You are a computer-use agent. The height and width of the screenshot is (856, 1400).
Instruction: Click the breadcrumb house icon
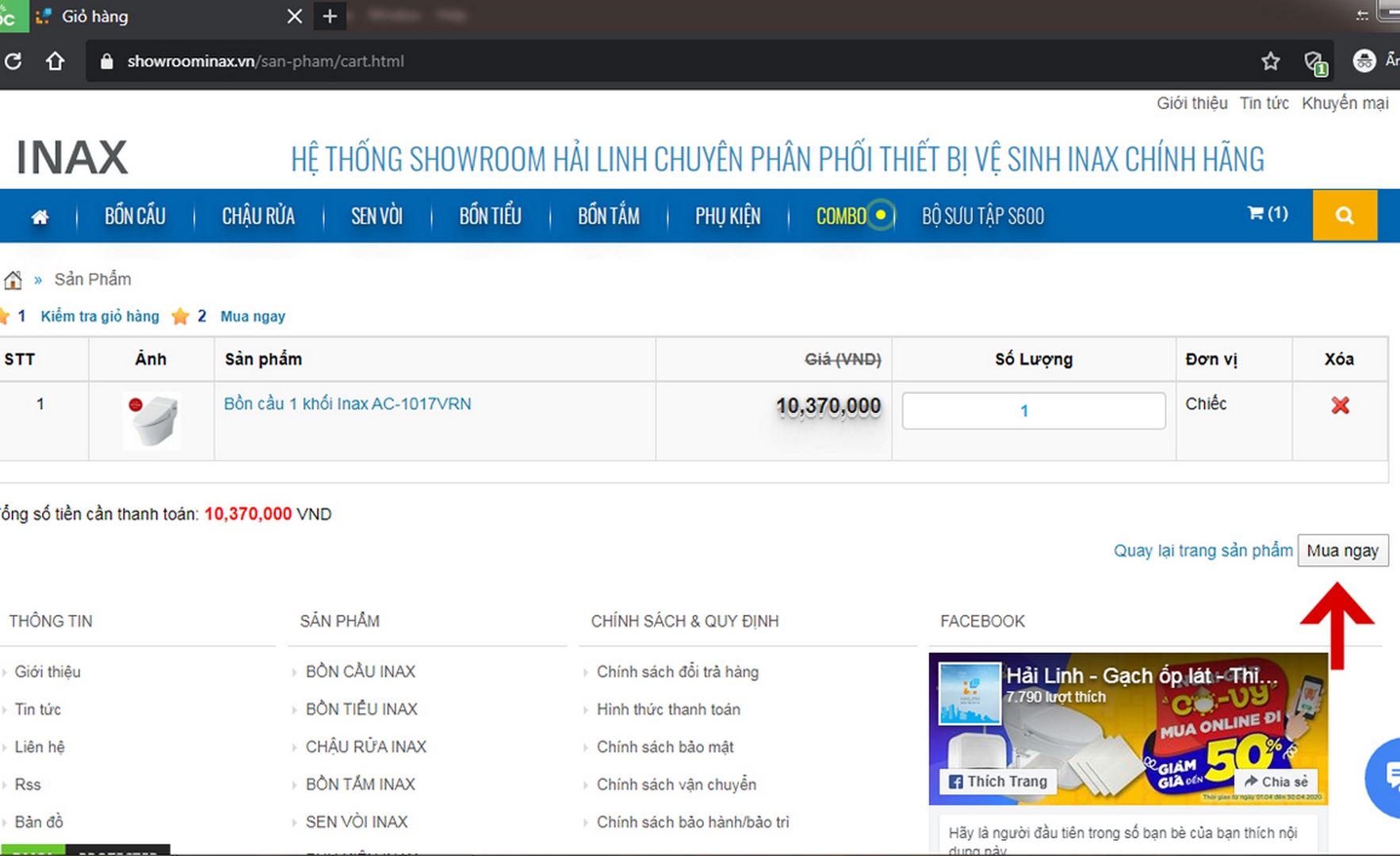[x=13, y=280]
